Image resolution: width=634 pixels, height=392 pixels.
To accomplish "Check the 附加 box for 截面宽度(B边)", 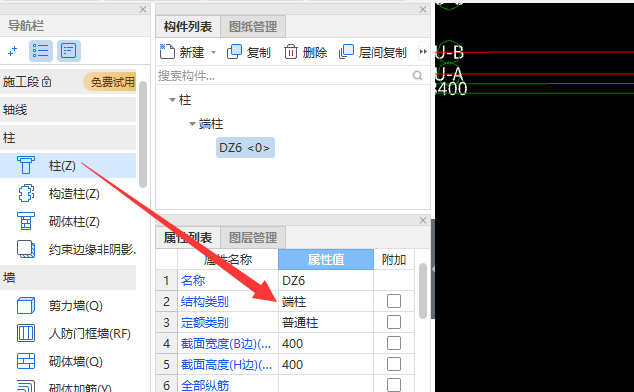I will 394,343.
